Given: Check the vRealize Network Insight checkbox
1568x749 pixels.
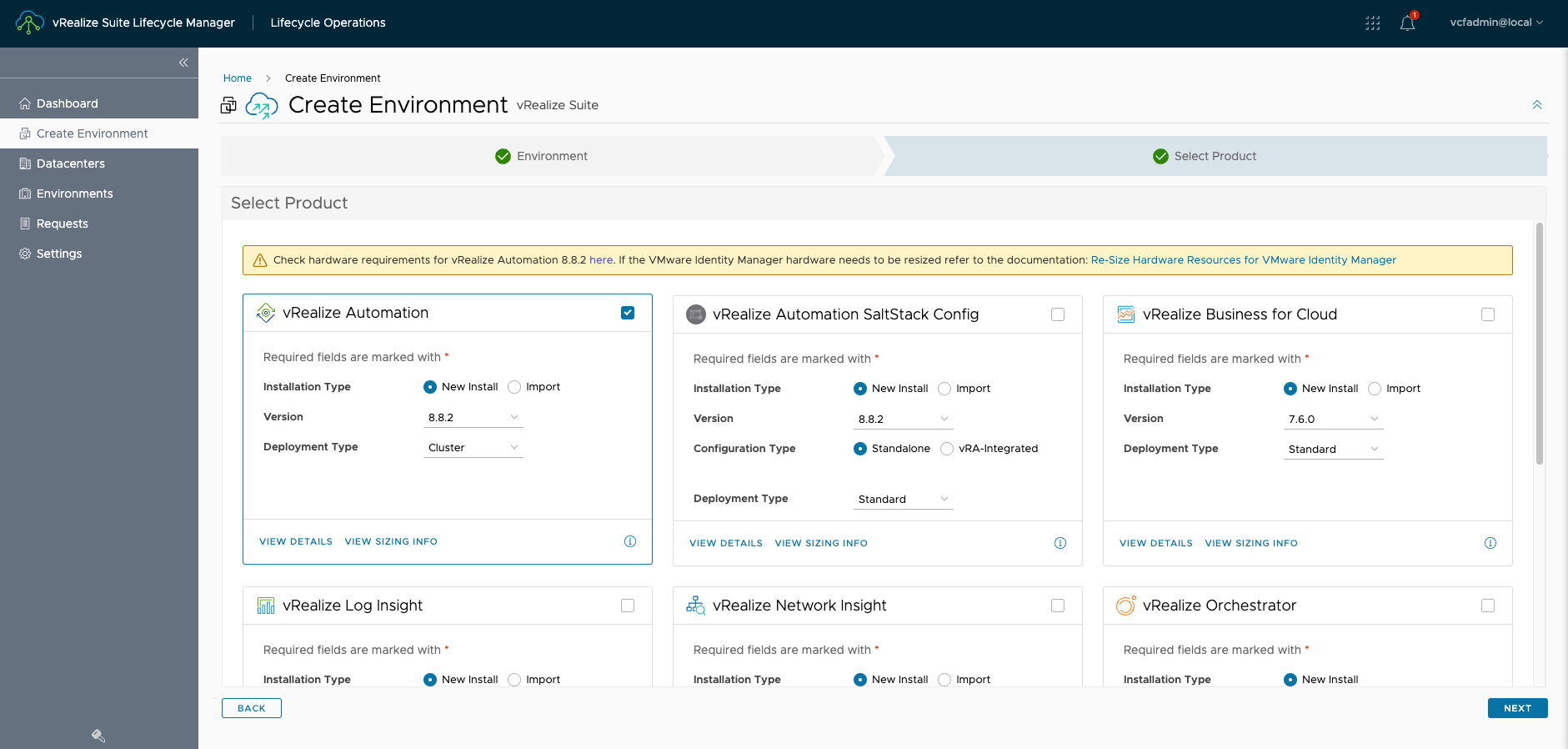Looking at the screenshot, I should click(x=1058, y=606).
